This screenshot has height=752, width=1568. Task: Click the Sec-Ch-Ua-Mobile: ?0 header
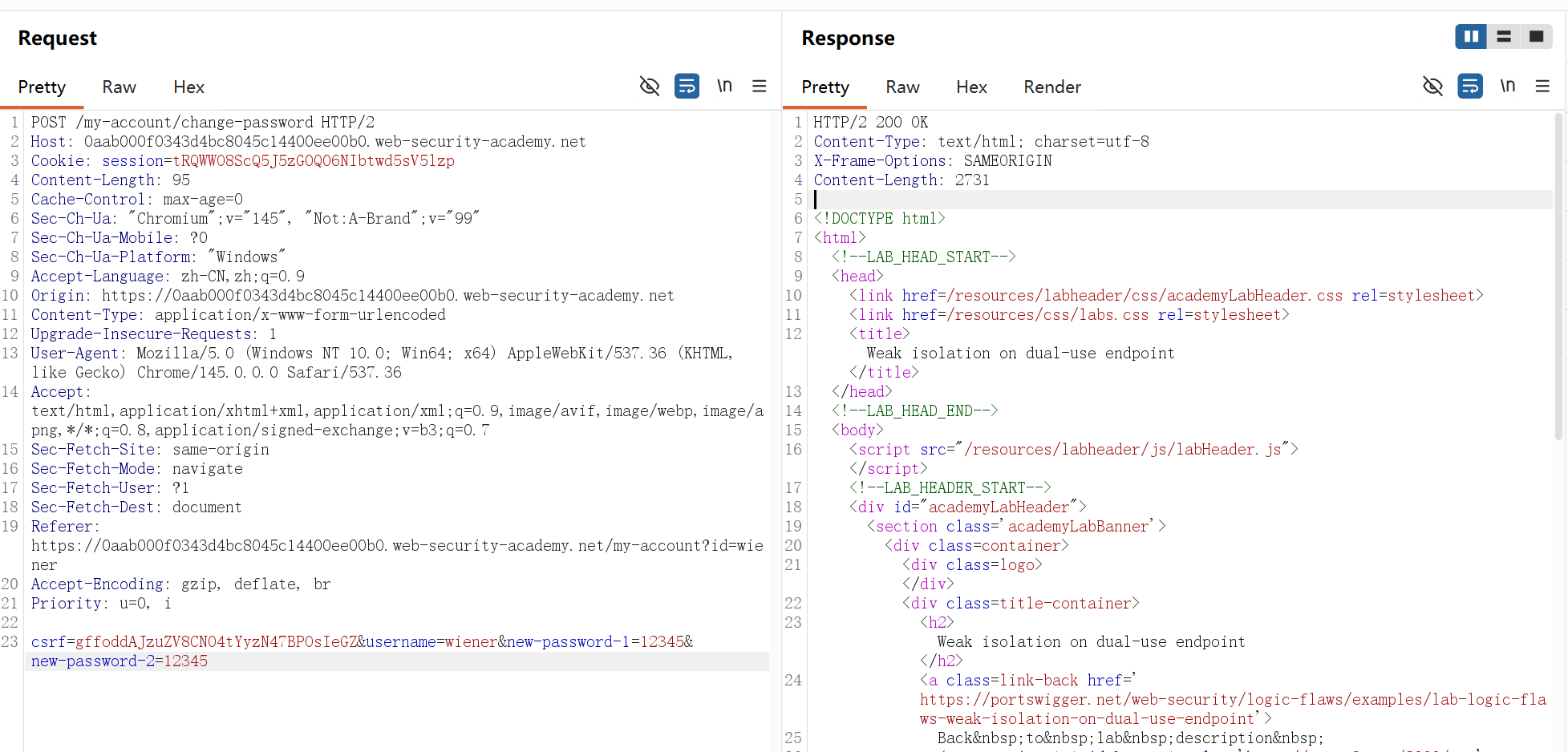(x=120, y=238)
